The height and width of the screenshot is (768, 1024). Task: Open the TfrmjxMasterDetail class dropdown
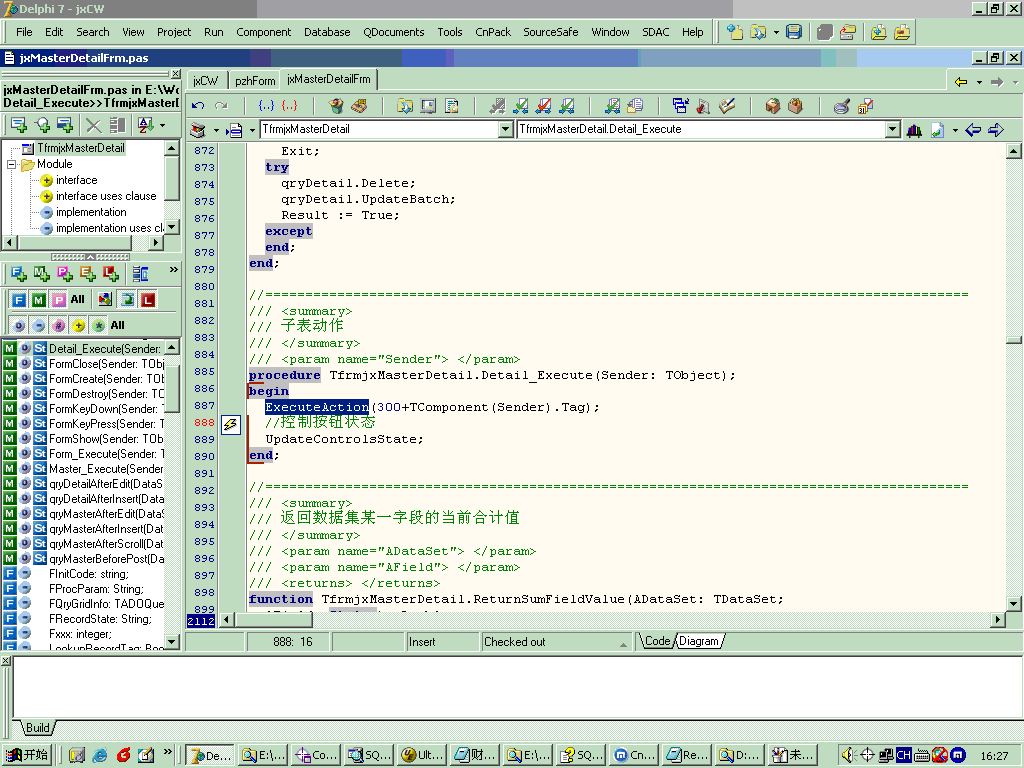(505, 130)
